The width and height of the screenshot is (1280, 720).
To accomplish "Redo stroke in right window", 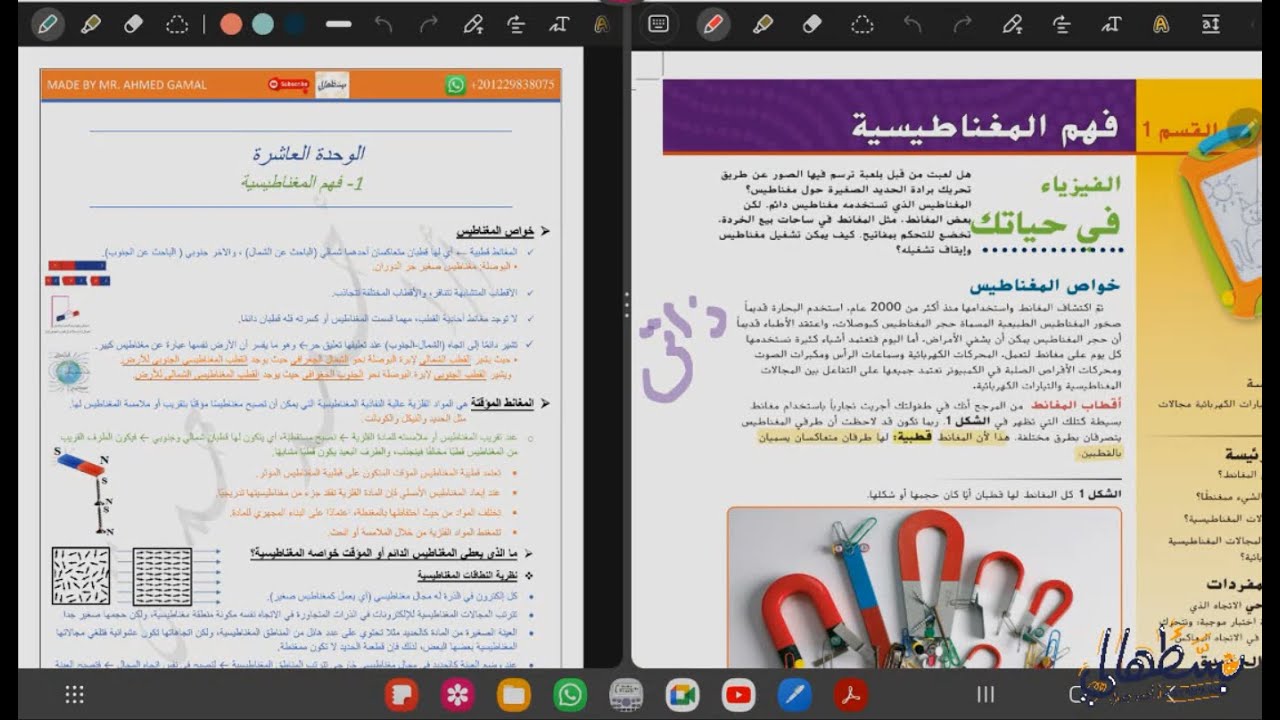I will (x=962, y=24).
